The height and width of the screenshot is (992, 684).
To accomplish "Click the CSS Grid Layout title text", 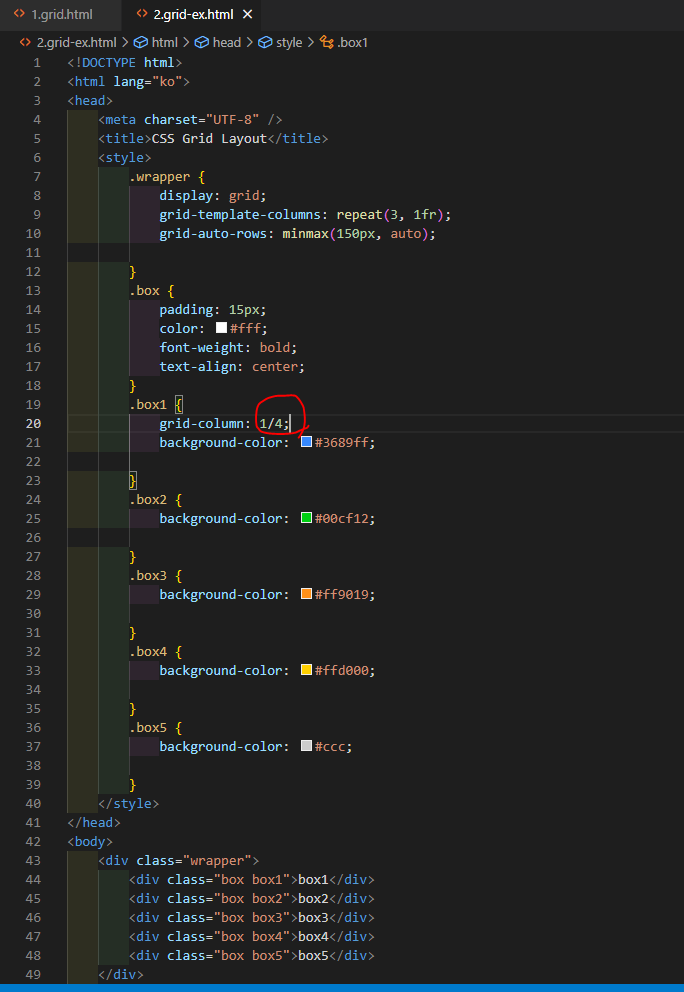I will (x=209, y=139).
